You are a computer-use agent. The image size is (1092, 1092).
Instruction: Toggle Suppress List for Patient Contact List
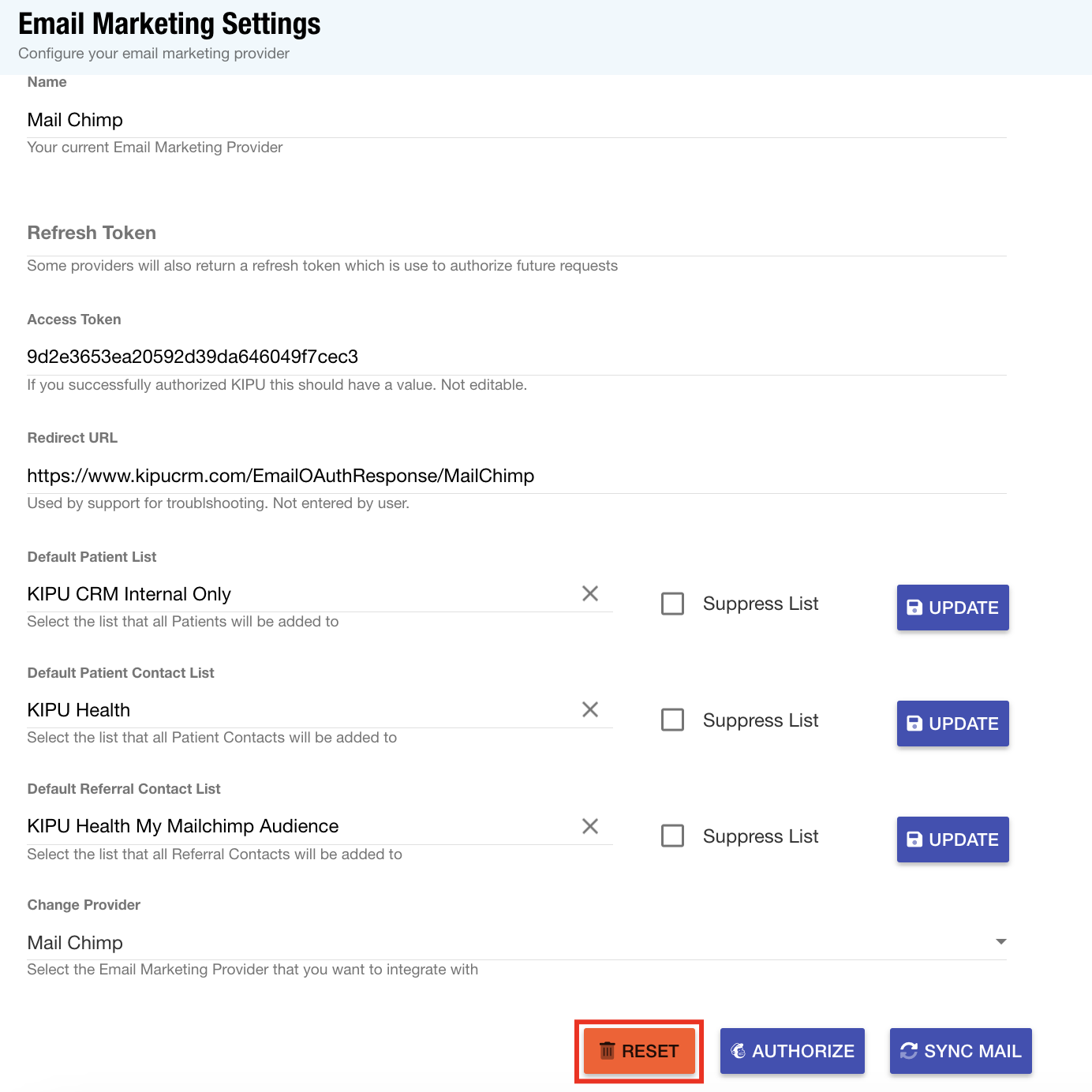pyautogui.click(x=672, y=720)
